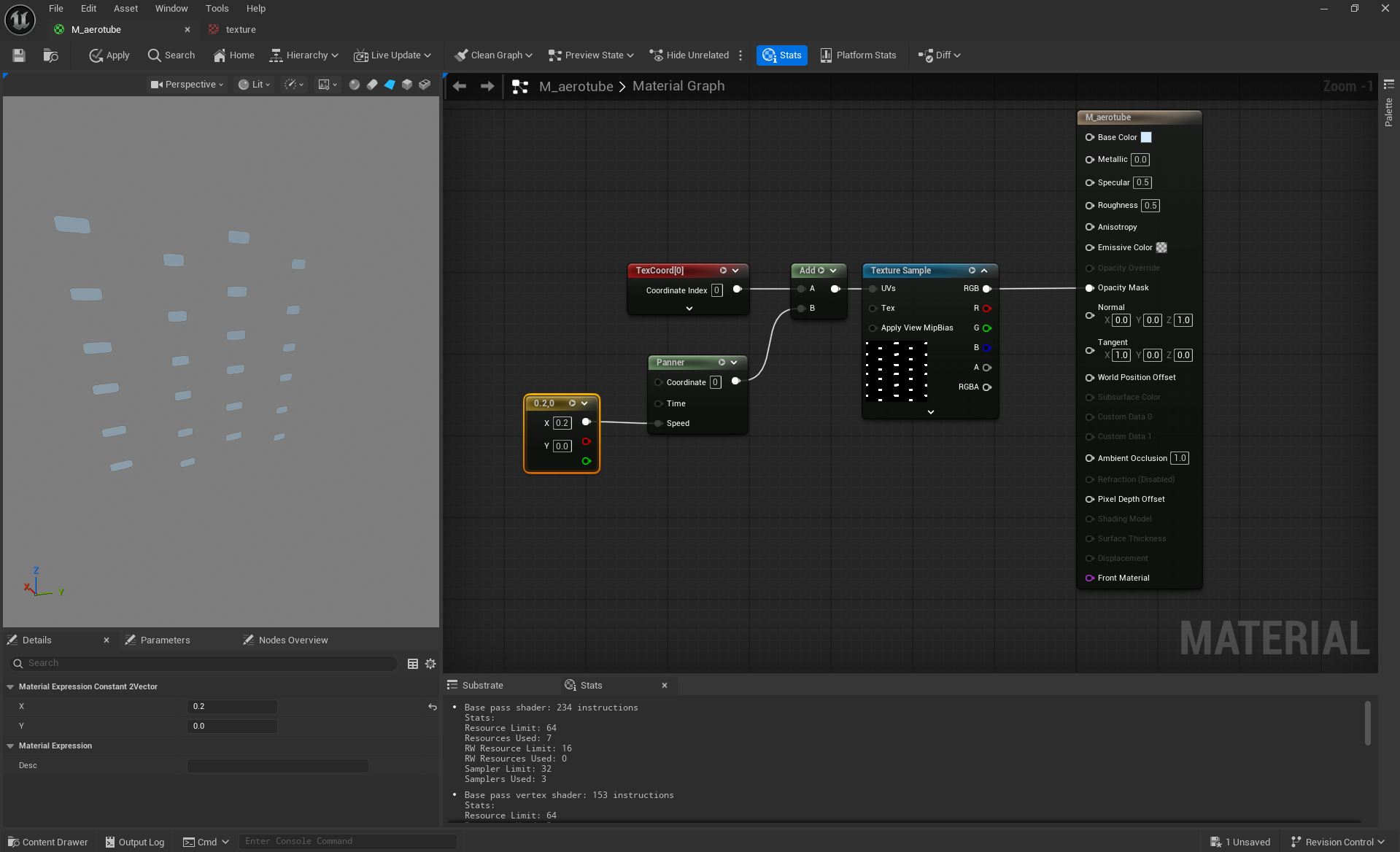Image resolution: width=1400 pixels, height=852 pixels.
Task: Click the Apply material button
Action: click(x=109, y=55)
